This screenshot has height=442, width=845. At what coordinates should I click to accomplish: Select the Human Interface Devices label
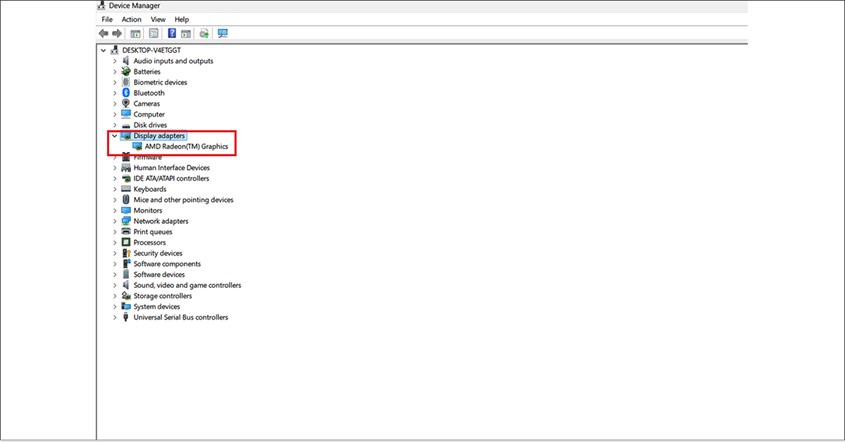tap(171, 168)
